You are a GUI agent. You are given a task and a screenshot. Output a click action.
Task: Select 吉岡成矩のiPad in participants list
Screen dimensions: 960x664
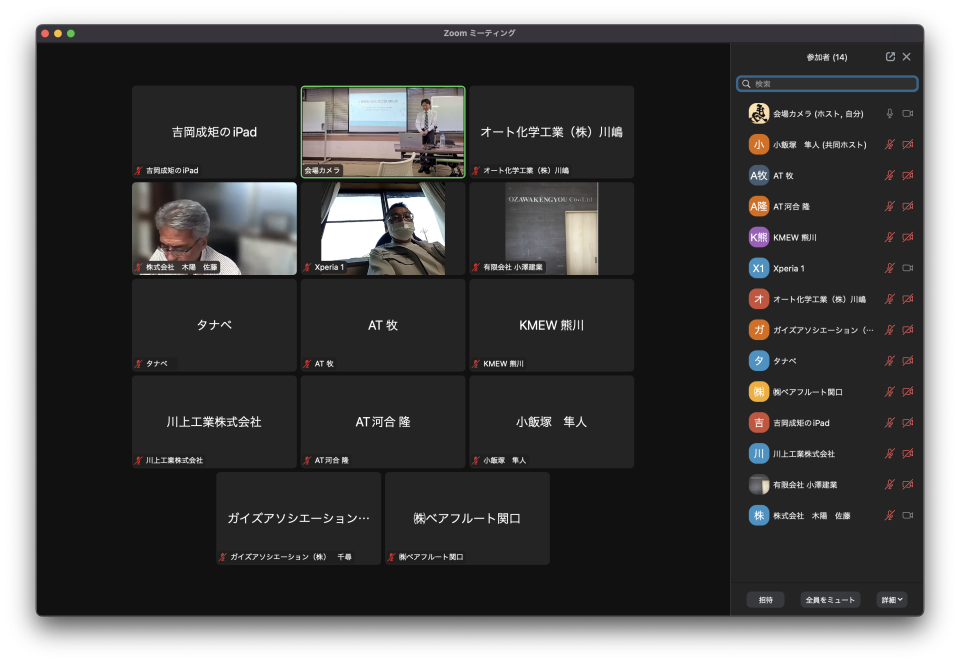(x=801, y=423)
